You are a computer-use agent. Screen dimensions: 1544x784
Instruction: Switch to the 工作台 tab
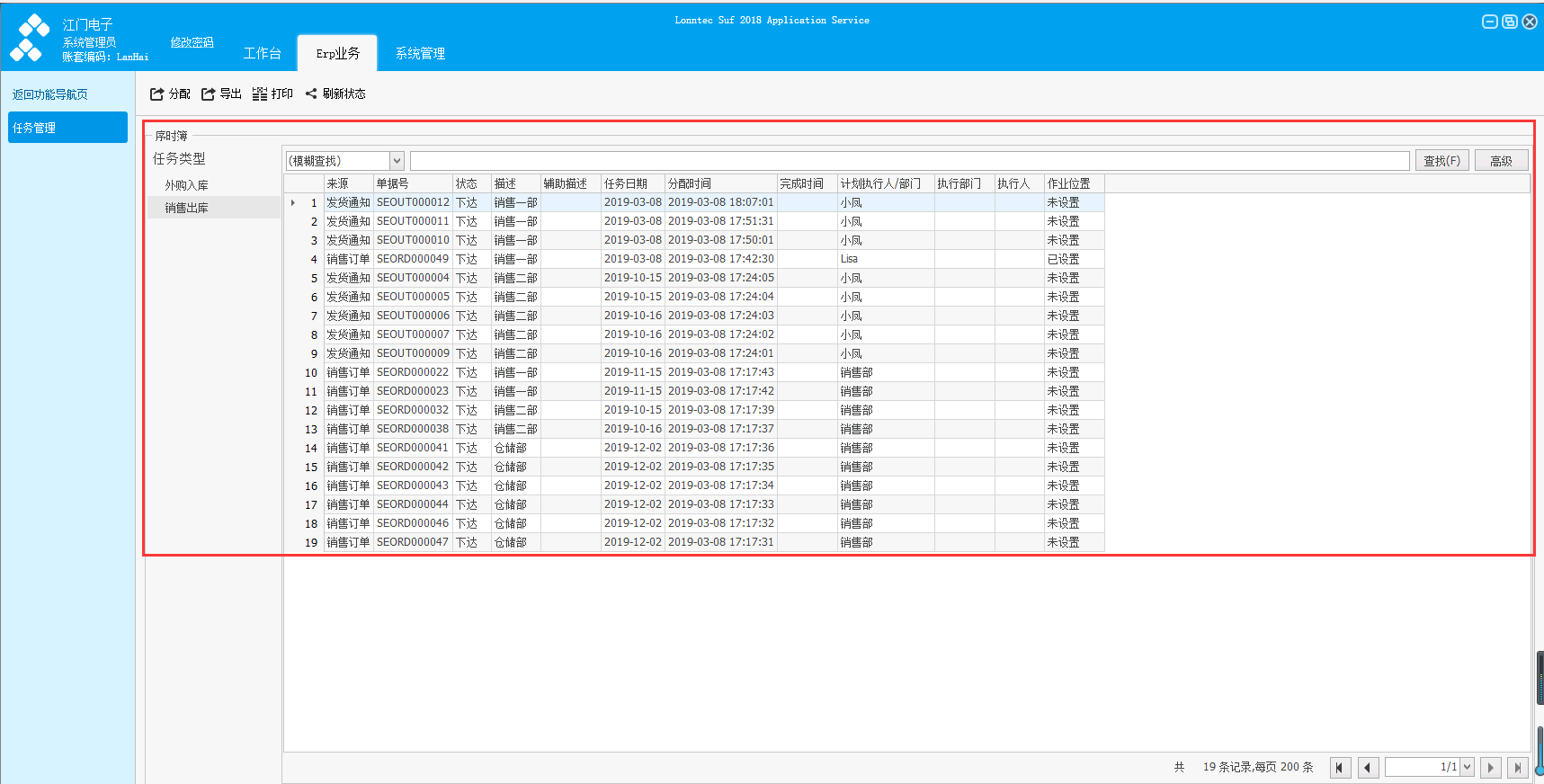263,53
